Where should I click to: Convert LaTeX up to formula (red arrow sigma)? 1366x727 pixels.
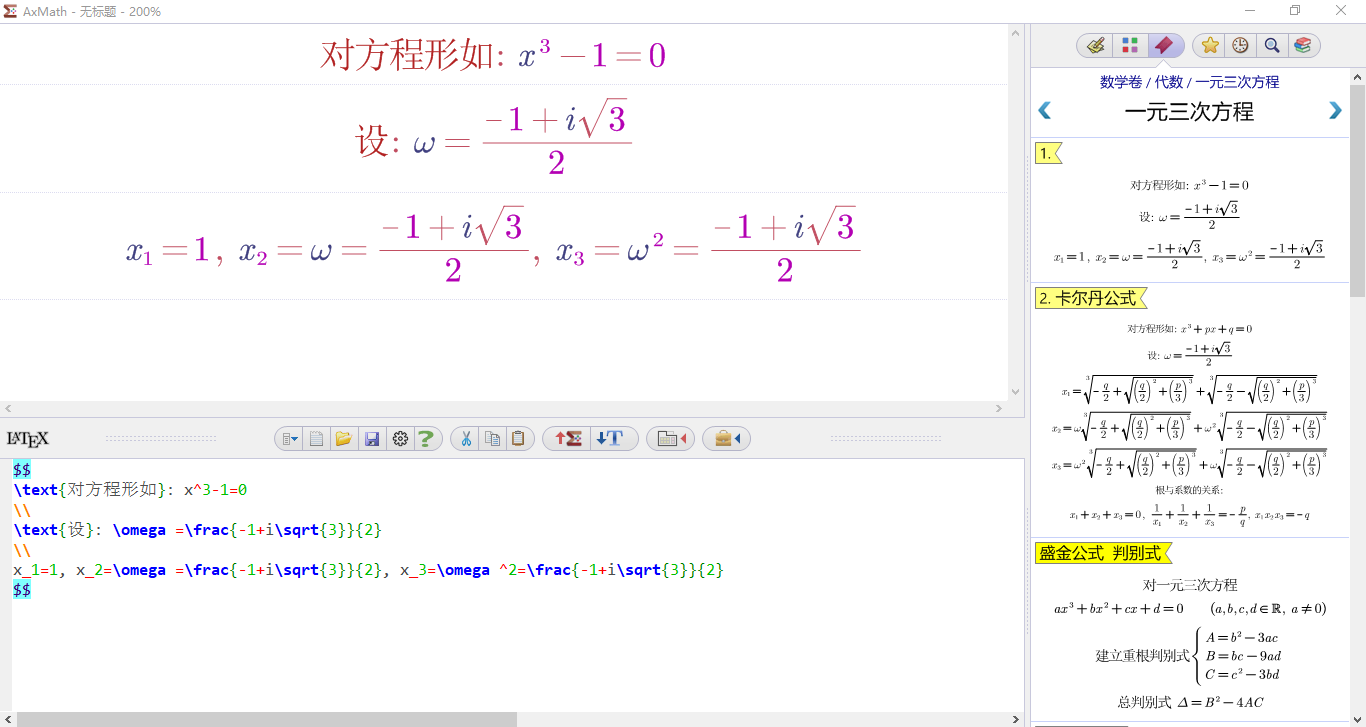[568, 439]
